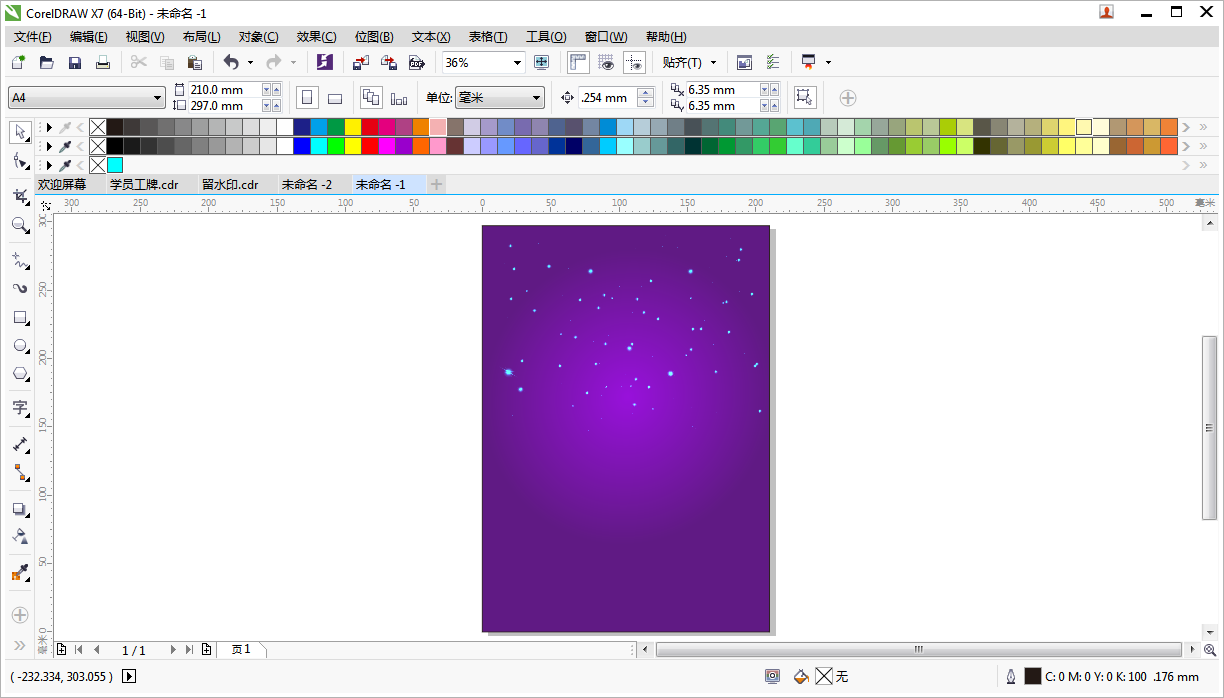Select the Polygon tool
The image size is (1224, 698).
coord(19,374)
